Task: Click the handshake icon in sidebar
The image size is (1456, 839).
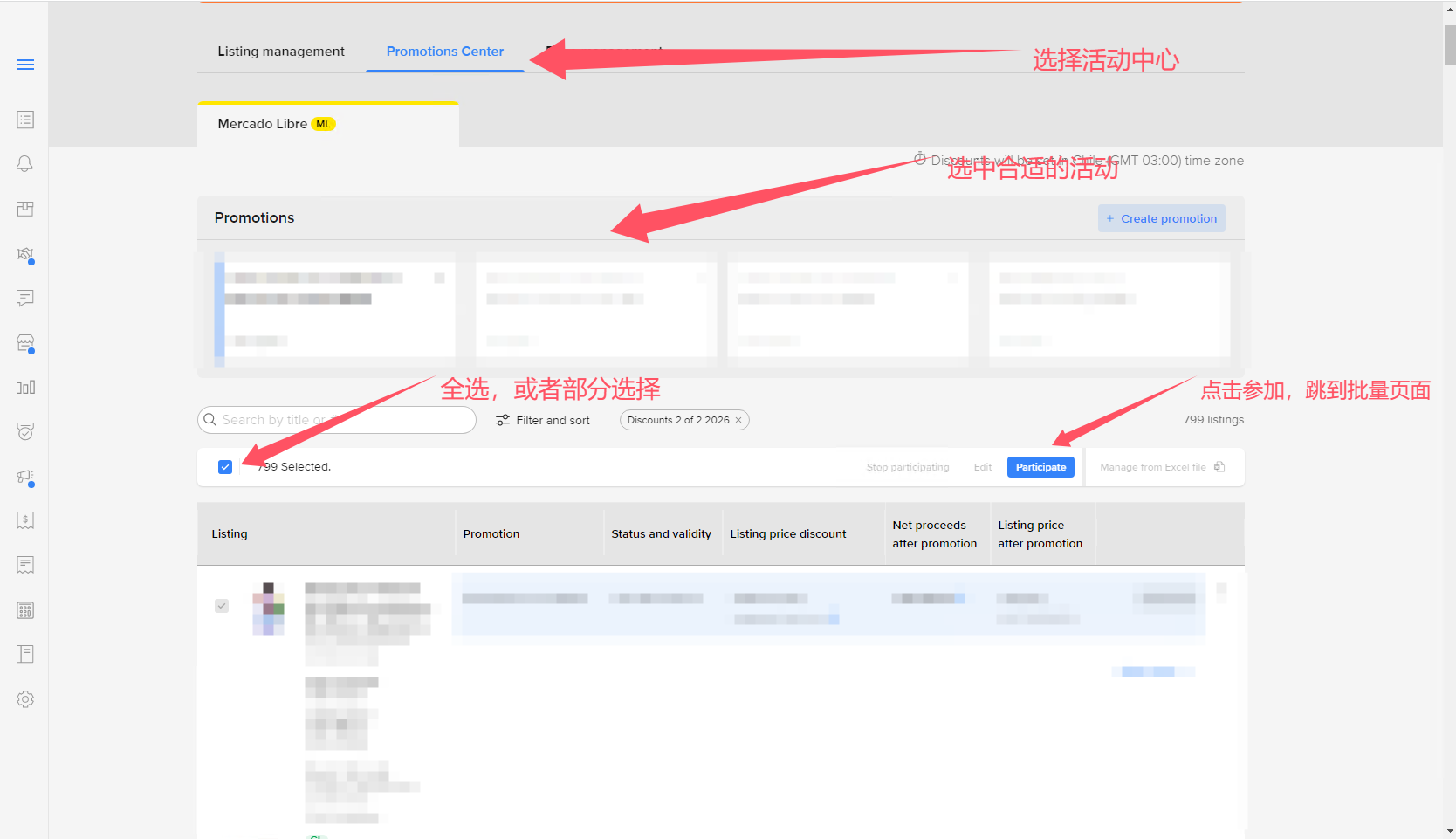Action: pos(25,254)
